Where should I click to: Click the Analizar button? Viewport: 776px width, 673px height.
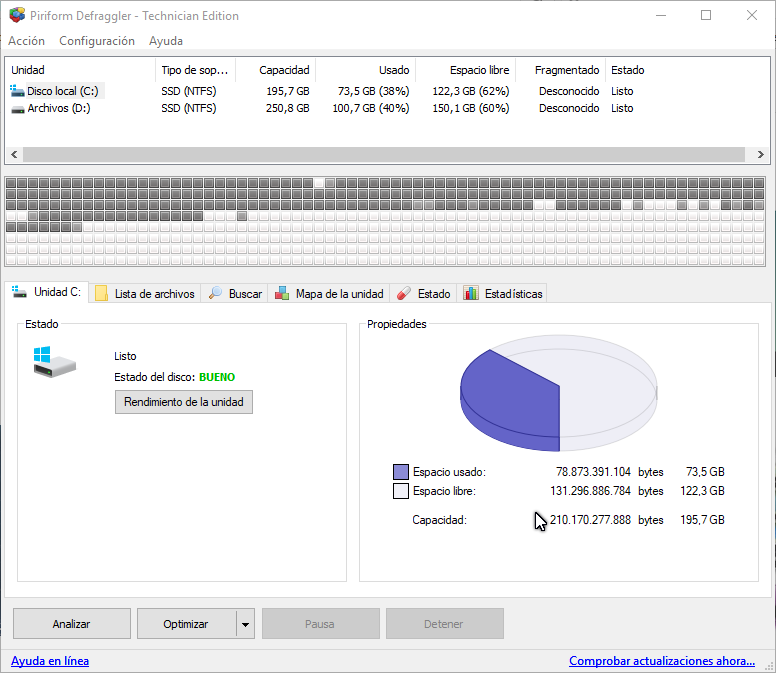point(72,624)
